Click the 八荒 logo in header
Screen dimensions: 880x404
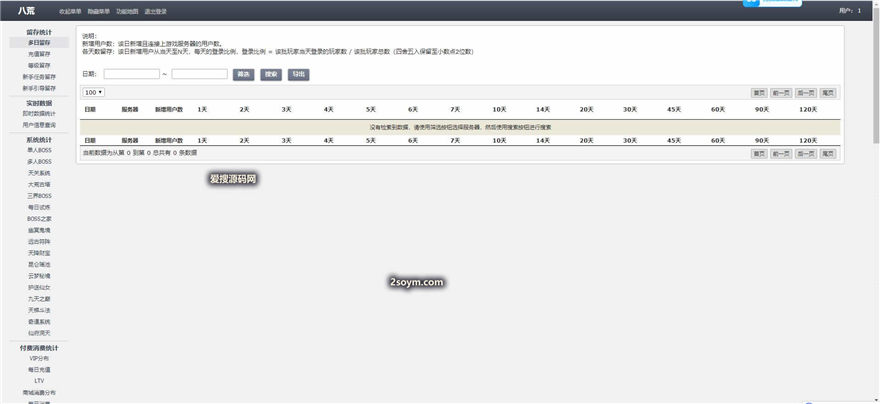click(x=26, y=11)
